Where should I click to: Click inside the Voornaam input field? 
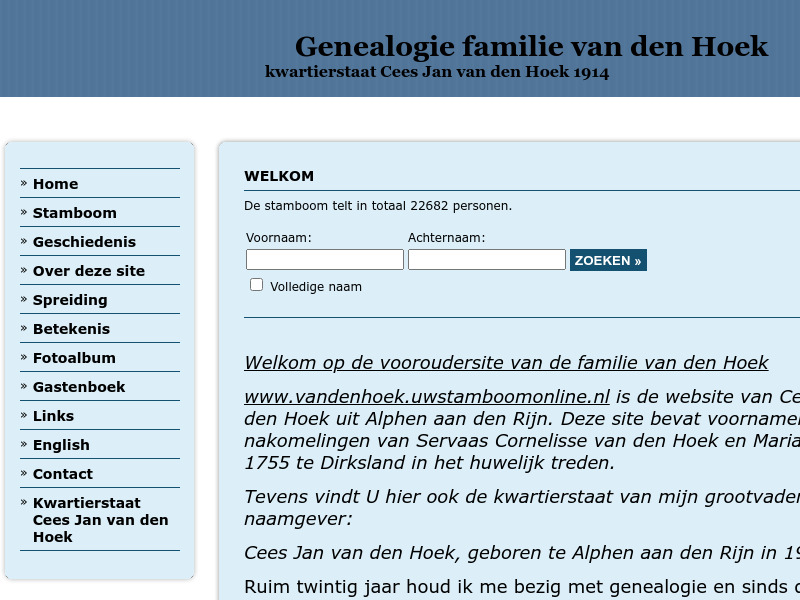tap(324, 259)
